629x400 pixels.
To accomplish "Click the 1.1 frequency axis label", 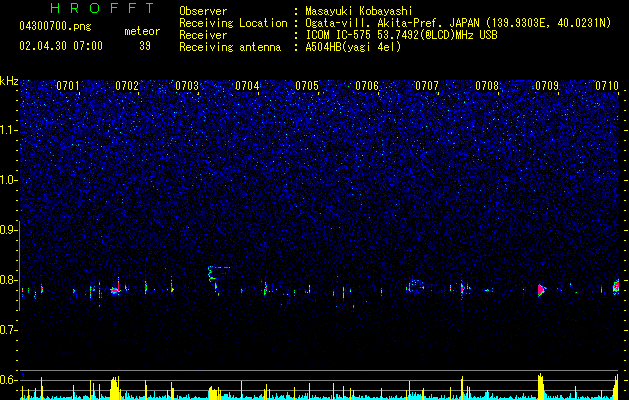I will [9, 130].
